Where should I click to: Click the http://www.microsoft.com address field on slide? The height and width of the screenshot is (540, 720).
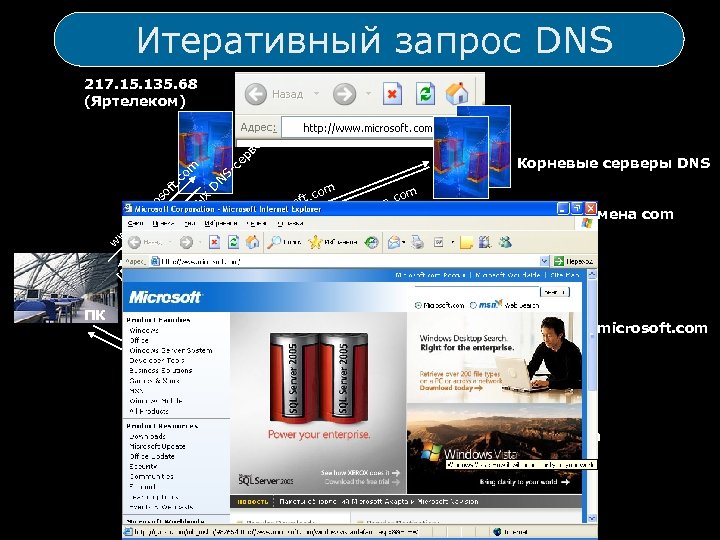tap(357, 128)
